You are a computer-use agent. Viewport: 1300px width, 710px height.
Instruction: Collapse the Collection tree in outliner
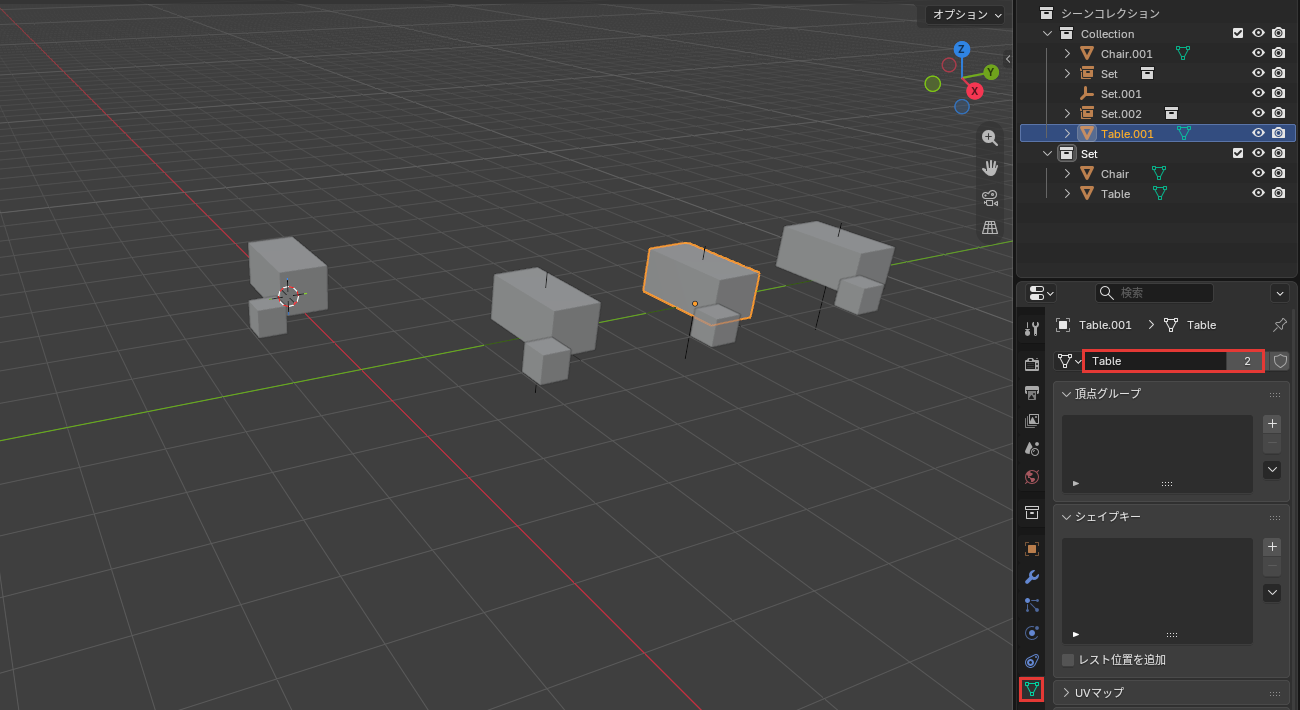point(1047,33)
